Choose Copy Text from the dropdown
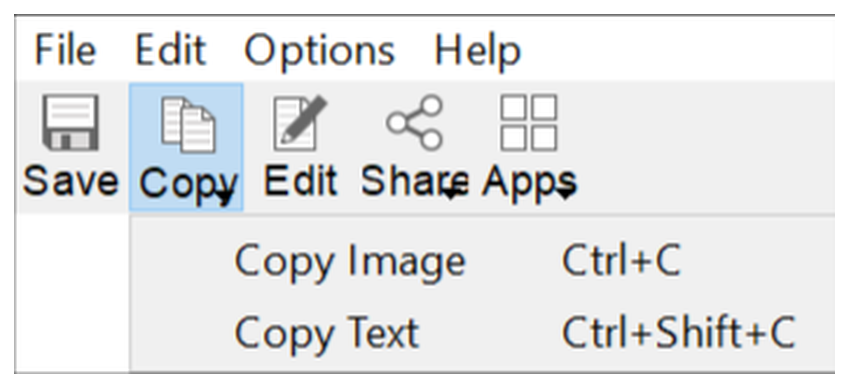 point(327,333)
